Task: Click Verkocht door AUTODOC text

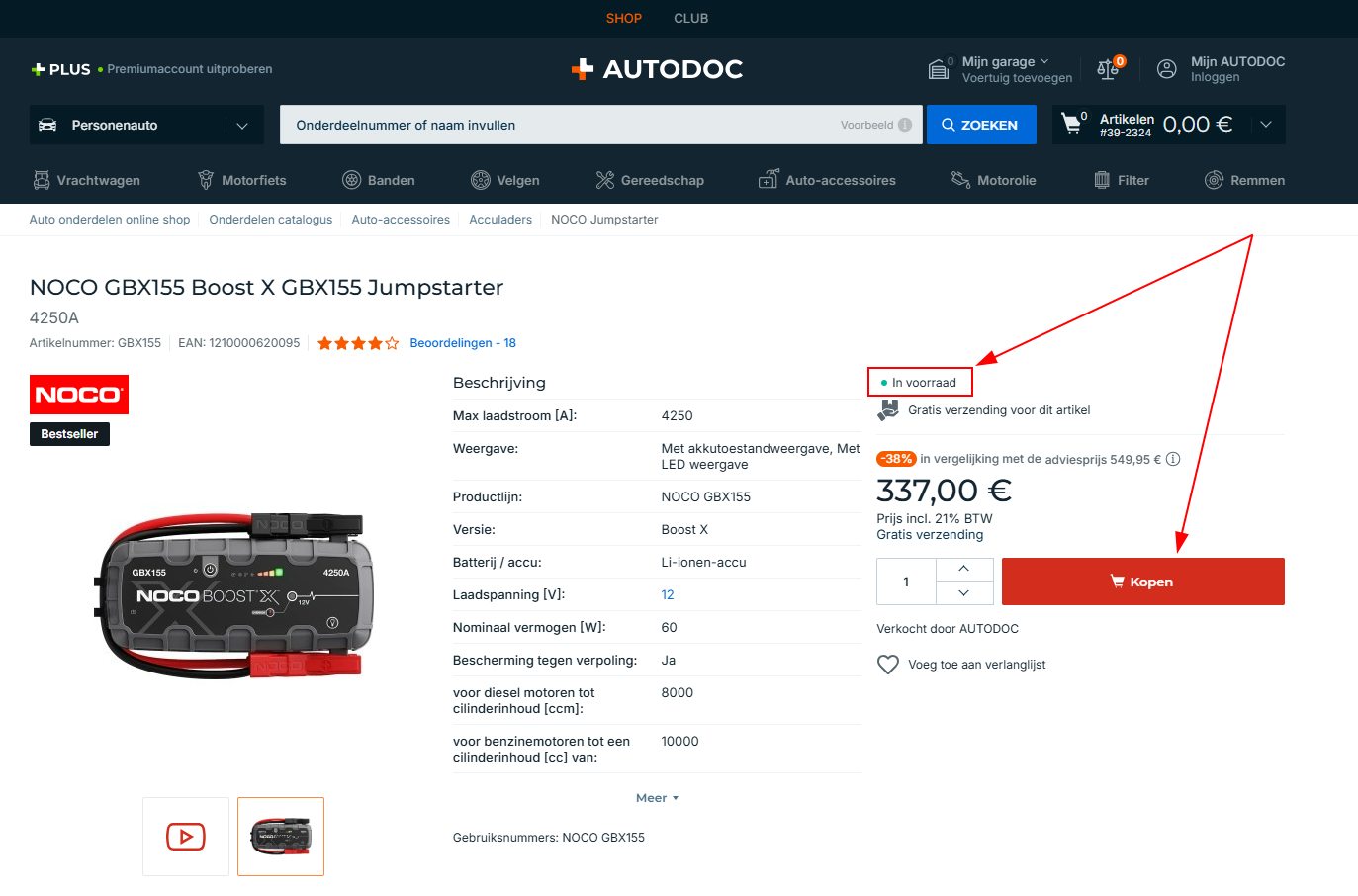Action: pos(948,629)
